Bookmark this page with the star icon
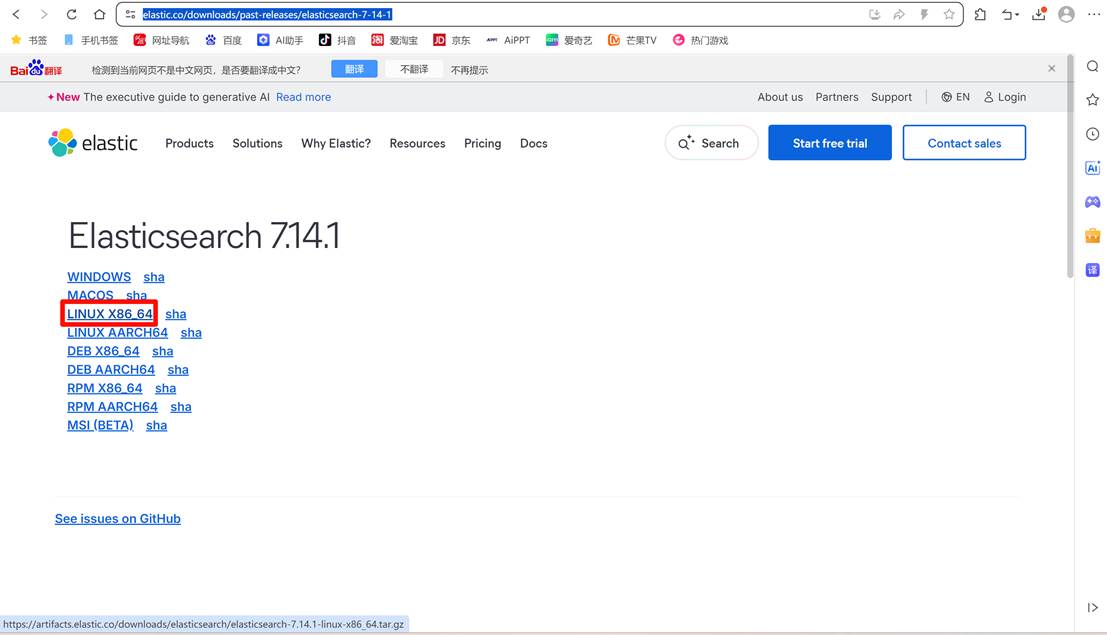 (x=949, y=14)
